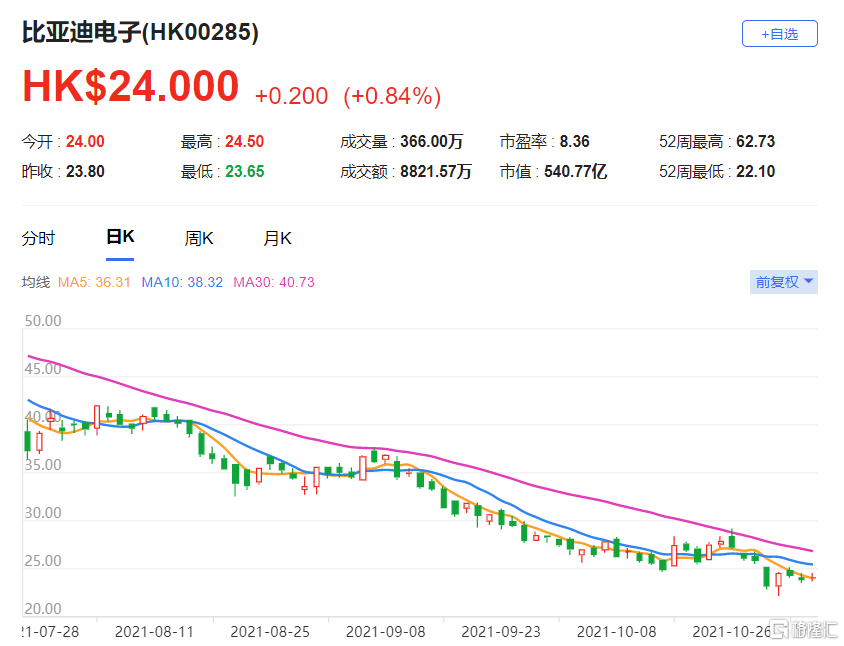Click the 成交量 value 366.00万
The image size is (844, 646).
point(432,142)
